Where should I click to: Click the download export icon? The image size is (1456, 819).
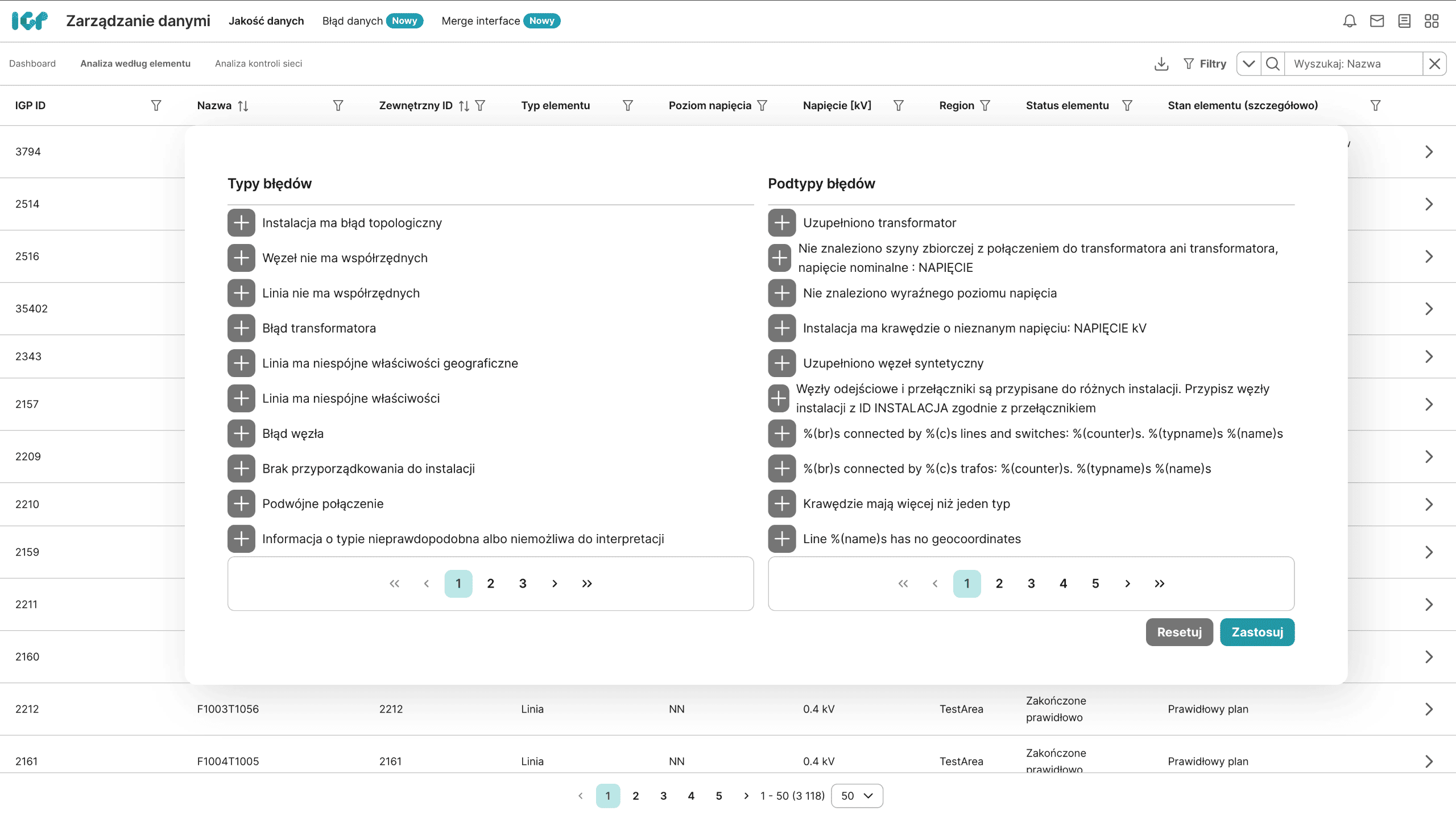click(x=1161, y=64)
